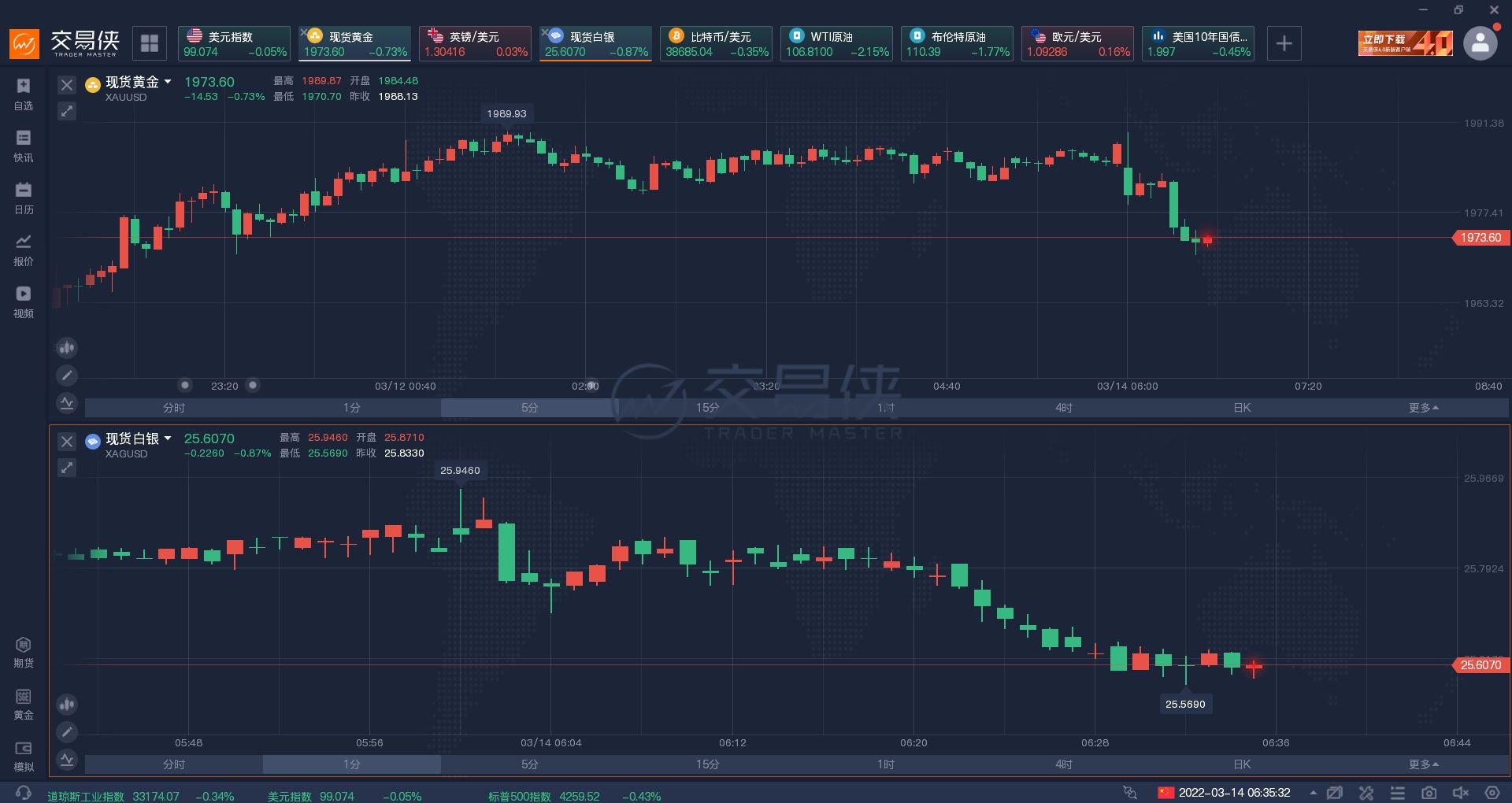Image resolution: width=1512 pixels, height=803 pixels.
Task: Click the China flag timezone icon
Action: (x=1165, y=793)
